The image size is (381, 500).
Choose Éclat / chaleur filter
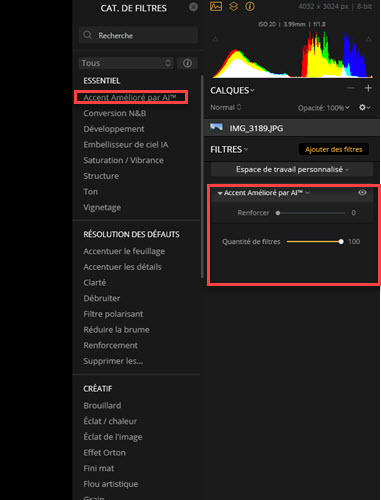[x=110, y=421]
